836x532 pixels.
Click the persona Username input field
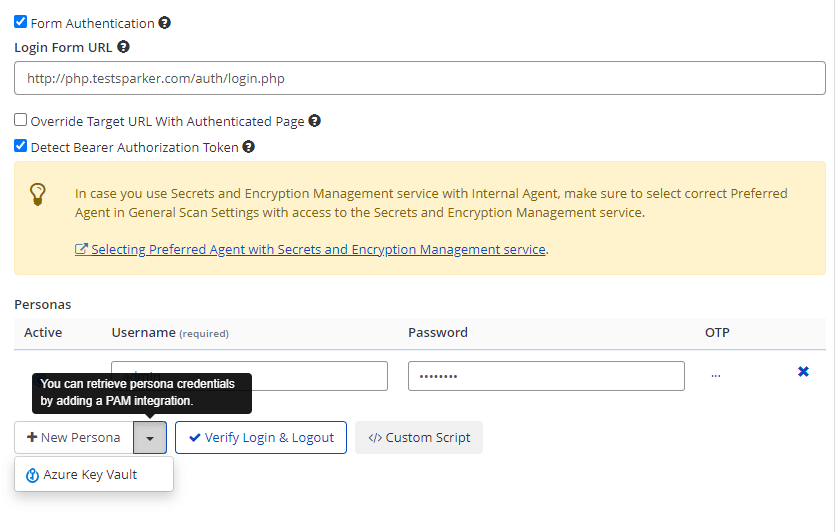320,376
